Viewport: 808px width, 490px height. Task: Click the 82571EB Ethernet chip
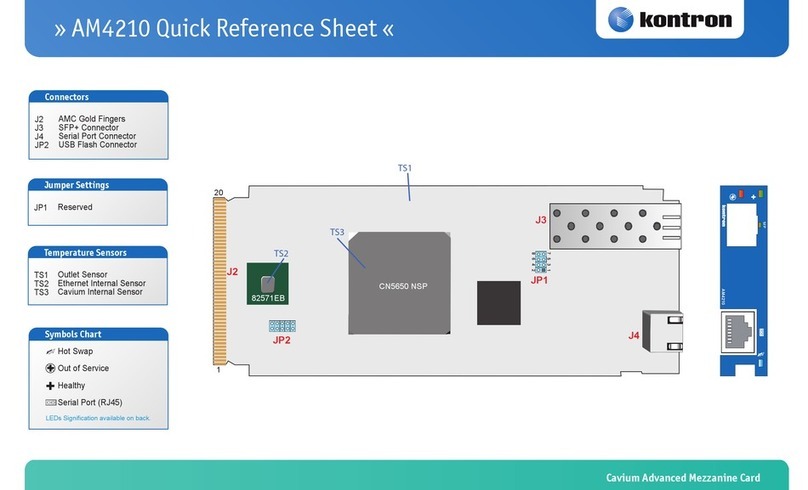267,284
